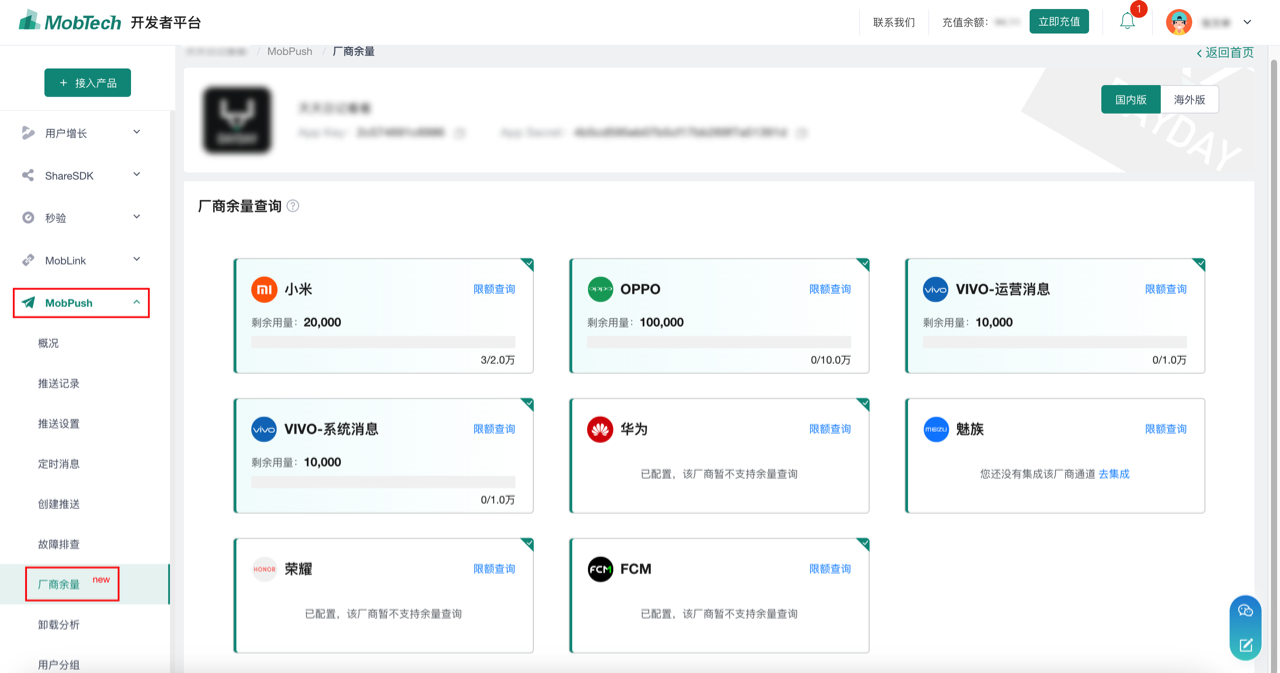Click the OPPO remaining value 100,000

661,322
